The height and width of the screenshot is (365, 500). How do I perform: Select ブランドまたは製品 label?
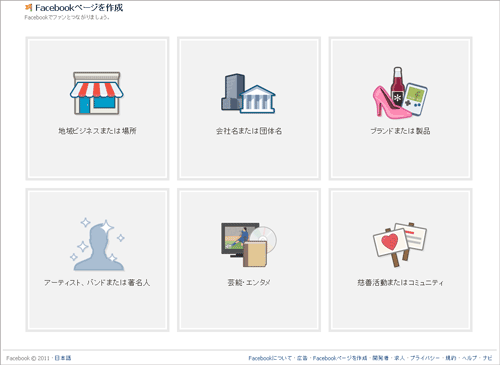pos(400,131)
